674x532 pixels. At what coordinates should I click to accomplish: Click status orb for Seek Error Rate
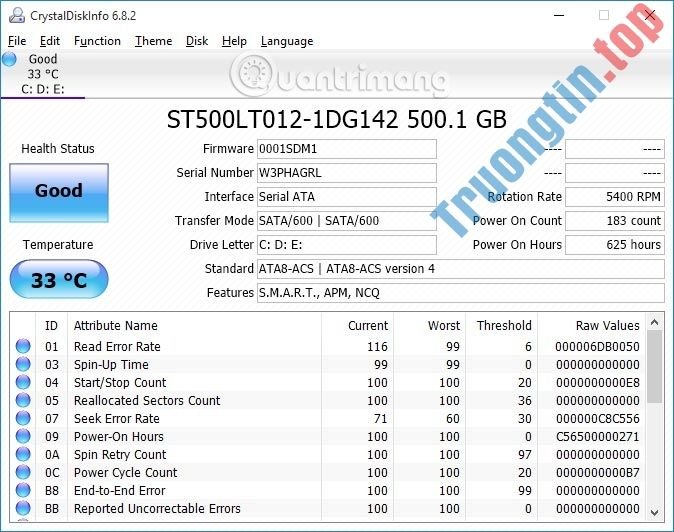tap(22, 419)
